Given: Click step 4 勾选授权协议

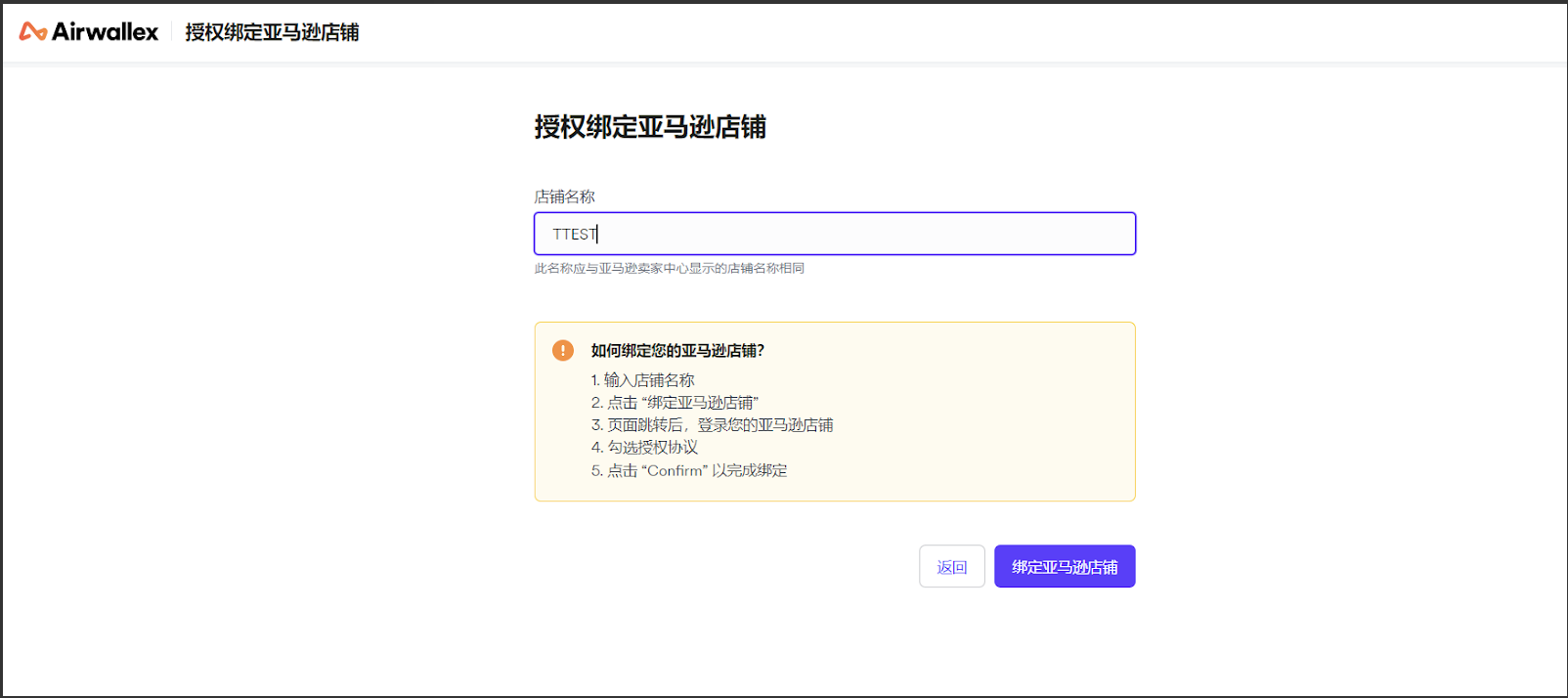Looking at the screenshot, I should pos(645,448).
